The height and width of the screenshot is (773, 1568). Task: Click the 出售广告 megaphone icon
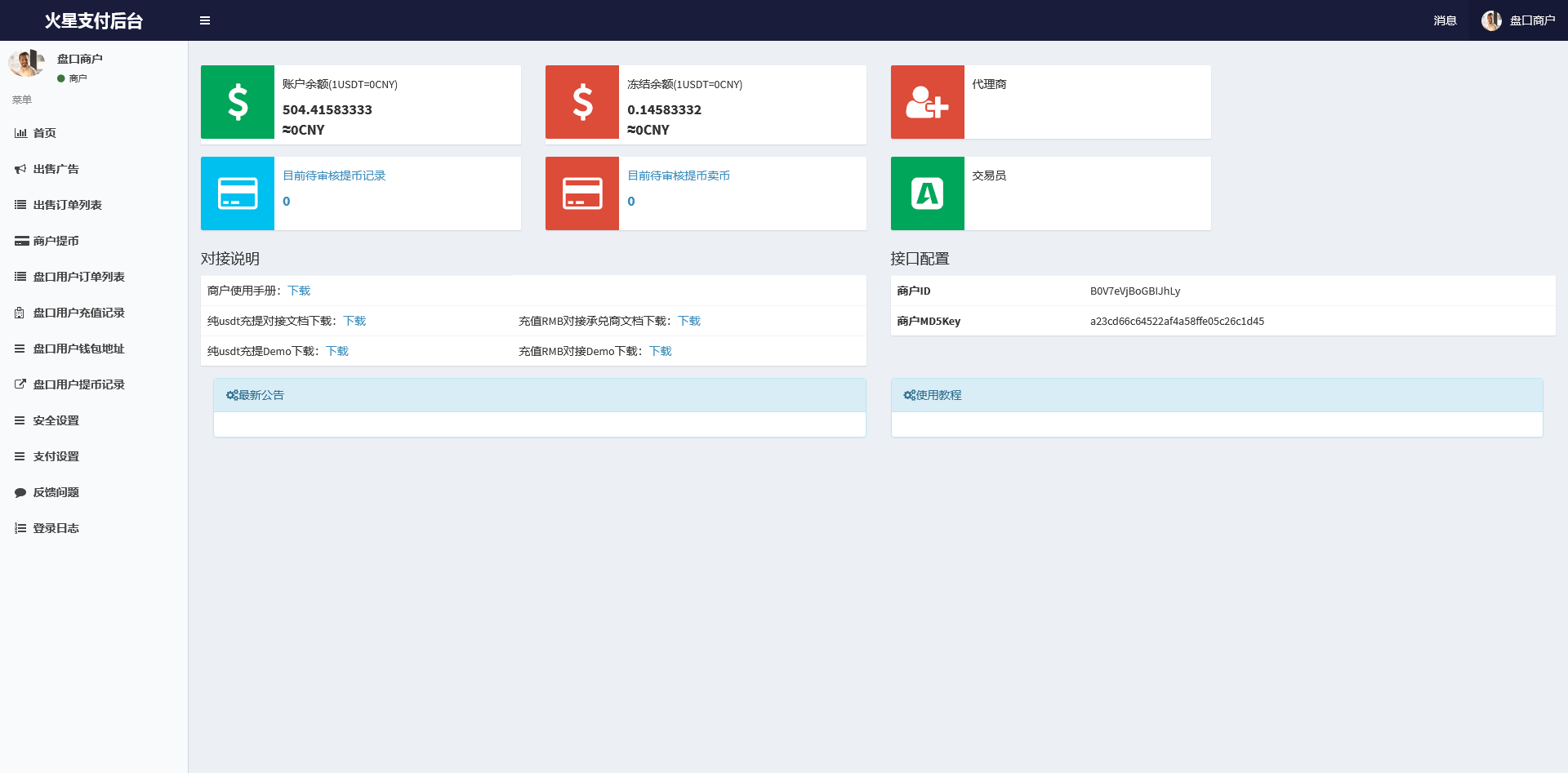point(20,169)
